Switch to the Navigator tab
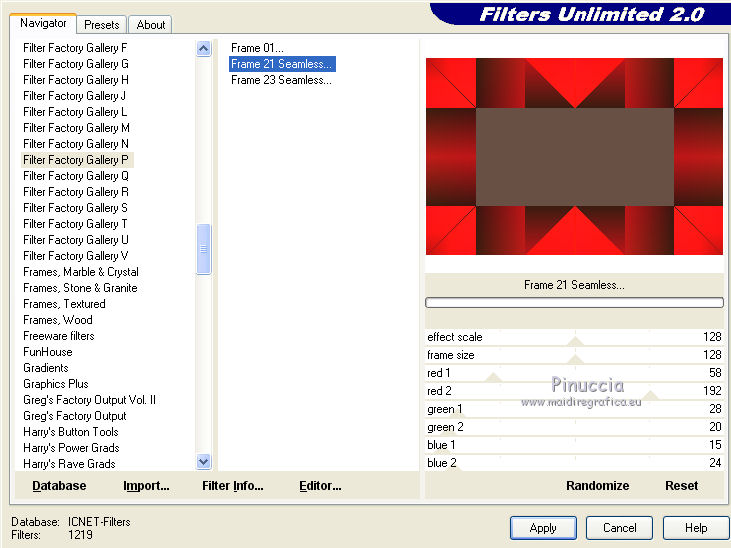 [x=43, y=23]
